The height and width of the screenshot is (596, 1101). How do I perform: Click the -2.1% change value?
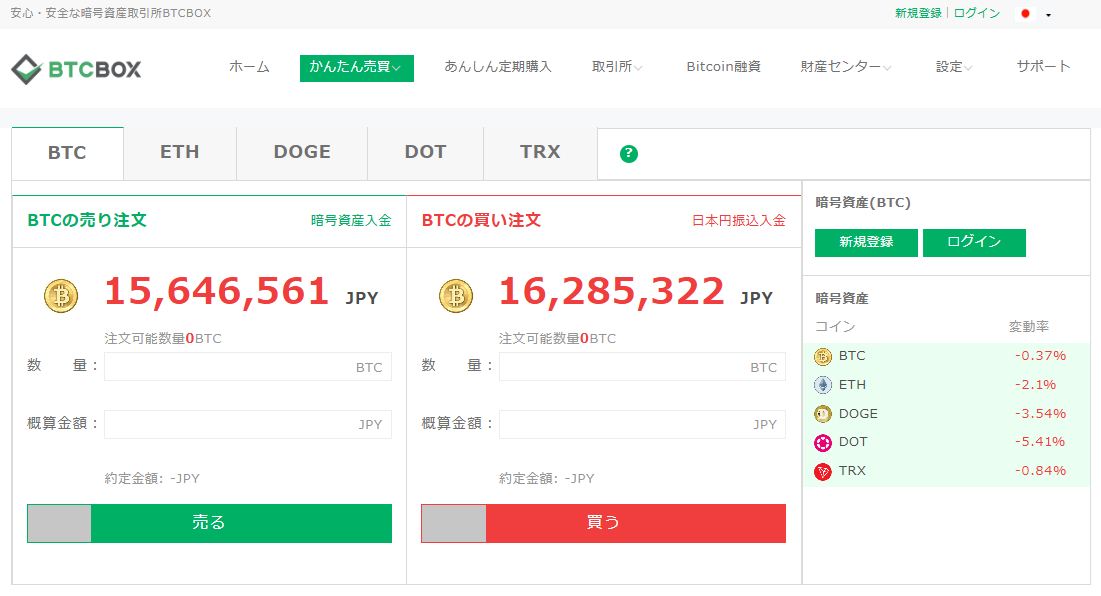click(x=1035, y=385)
